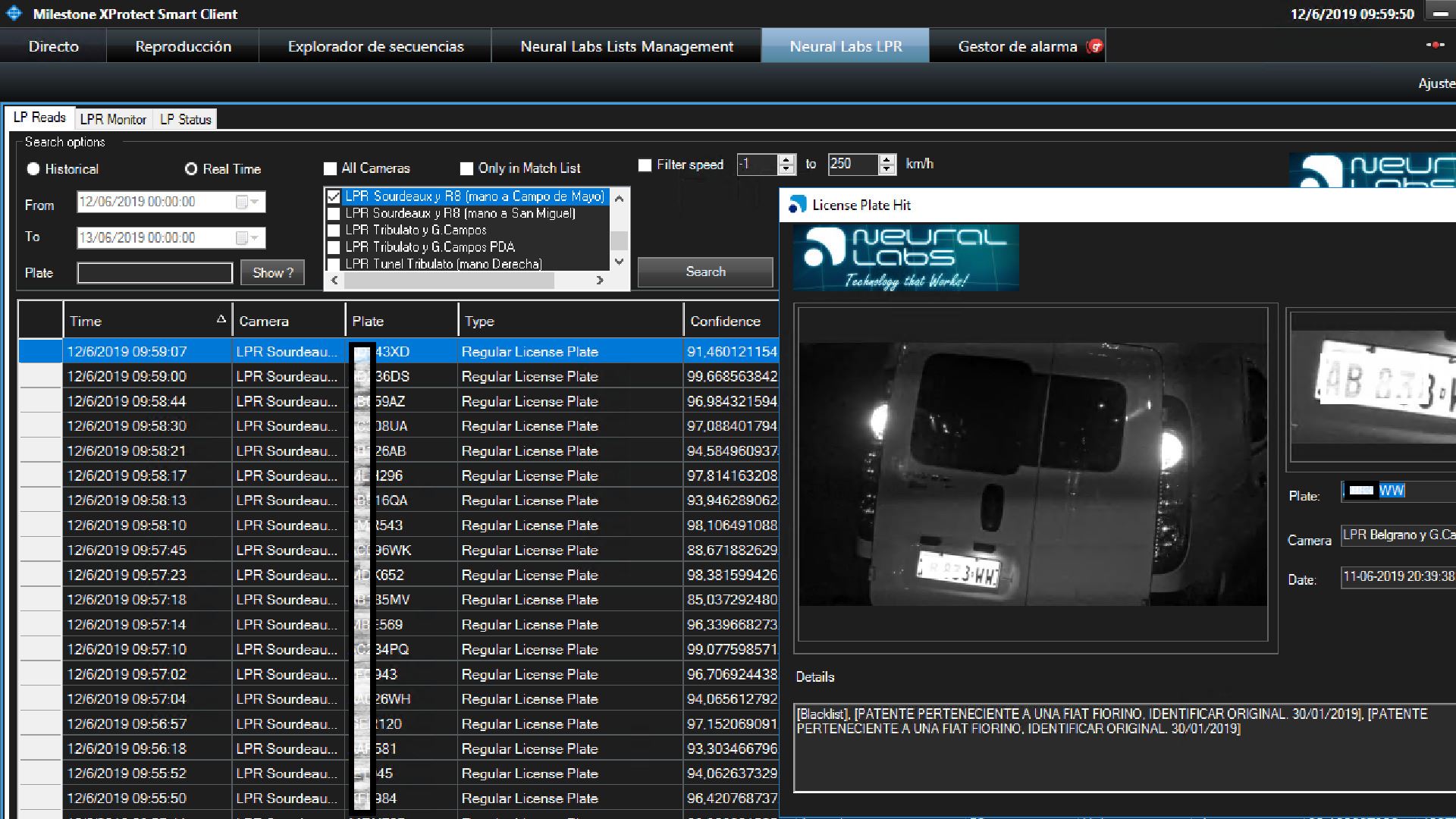
Task: Click the Search button
Action: point(705,271)
